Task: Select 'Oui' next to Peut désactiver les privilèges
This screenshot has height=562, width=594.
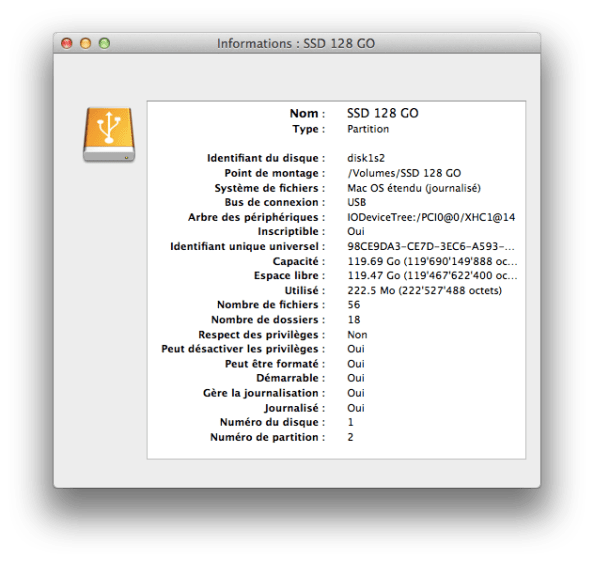Action: click(356, 349)
